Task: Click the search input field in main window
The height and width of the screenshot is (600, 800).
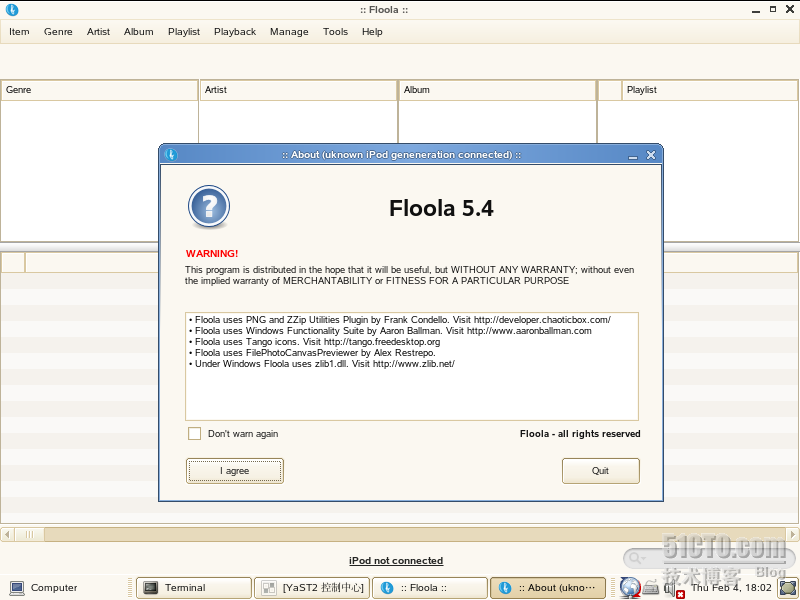Action: click(x=709, y=558)
